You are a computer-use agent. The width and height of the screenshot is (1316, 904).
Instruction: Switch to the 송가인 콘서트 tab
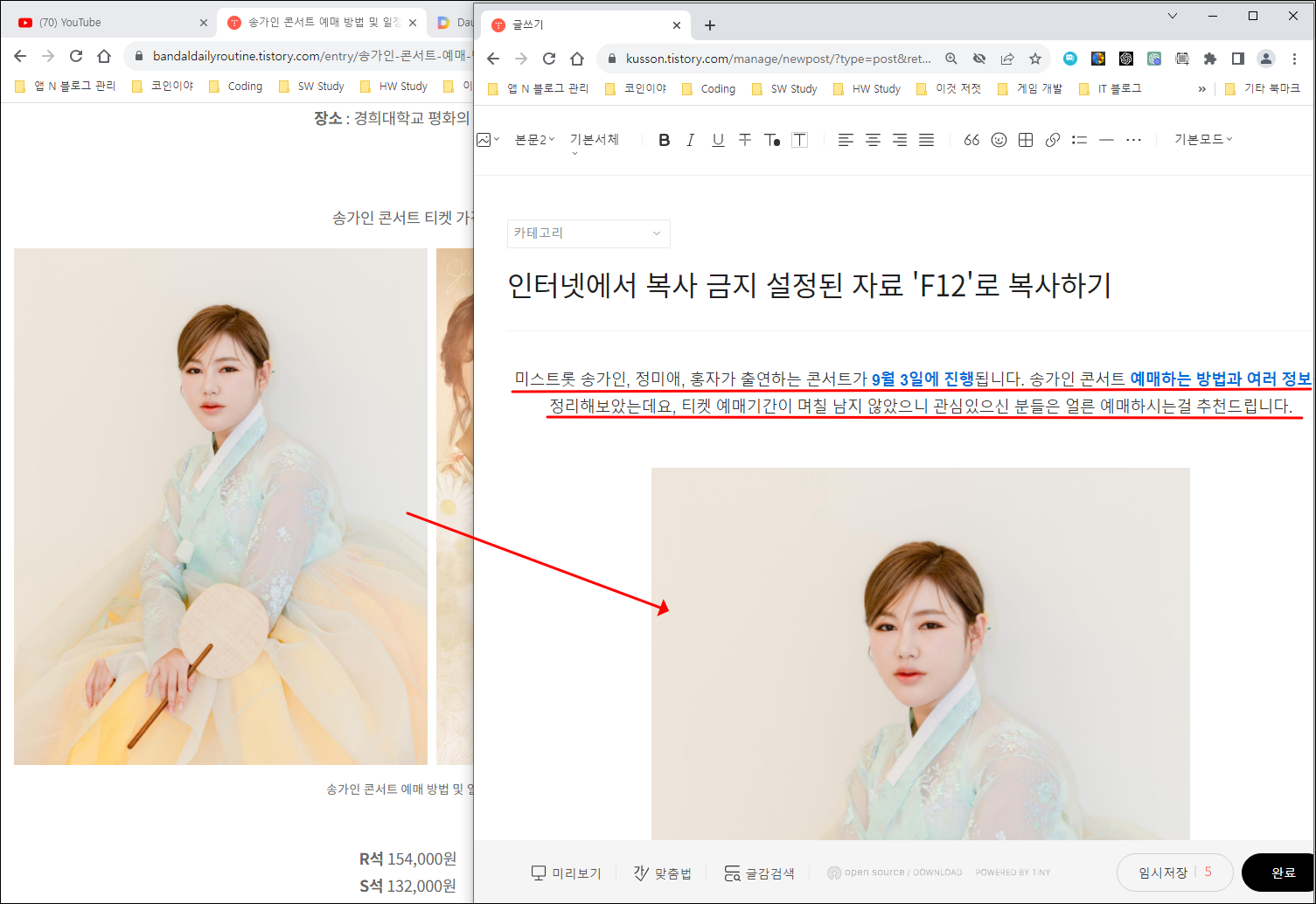pyautogui.click(x=322, y=23)
